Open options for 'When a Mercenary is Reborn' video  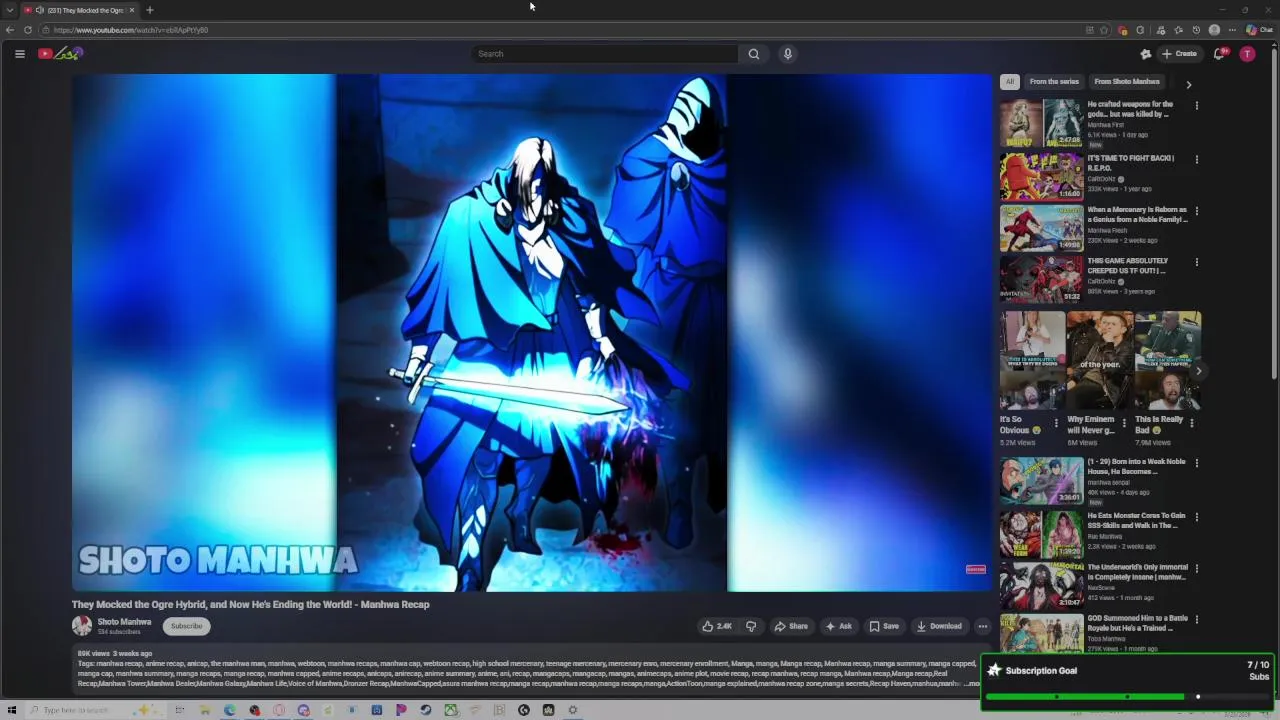1196,212
